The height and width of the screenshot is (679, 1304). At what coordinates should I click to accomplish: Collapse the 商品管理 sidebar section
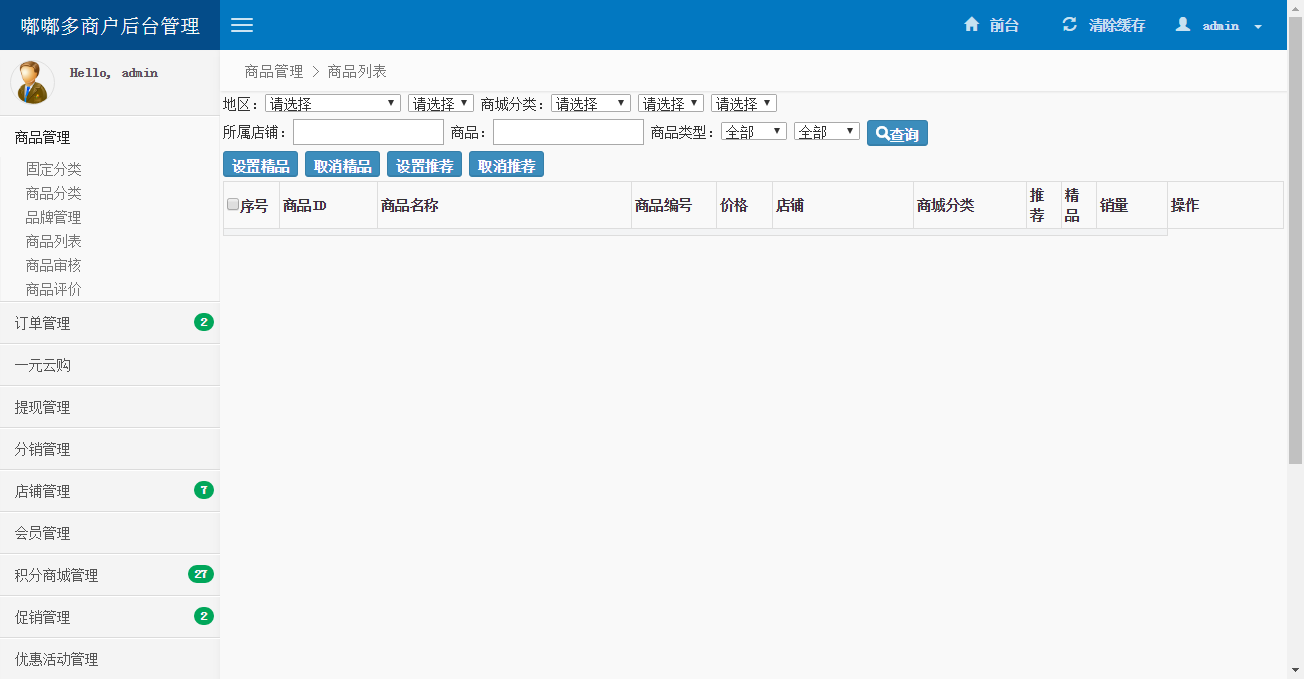click(x=110, y=137)
